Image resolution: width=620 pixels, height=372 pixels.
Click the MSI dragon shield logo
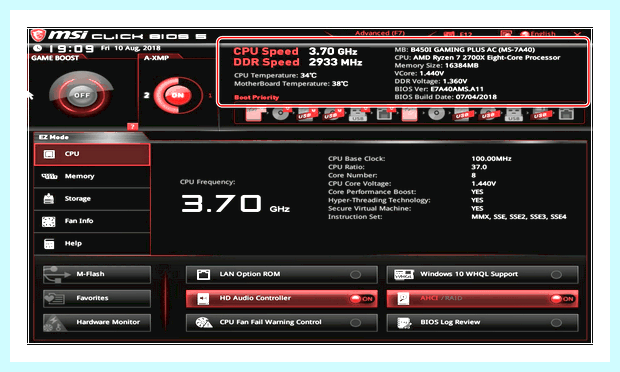(38, 36)
